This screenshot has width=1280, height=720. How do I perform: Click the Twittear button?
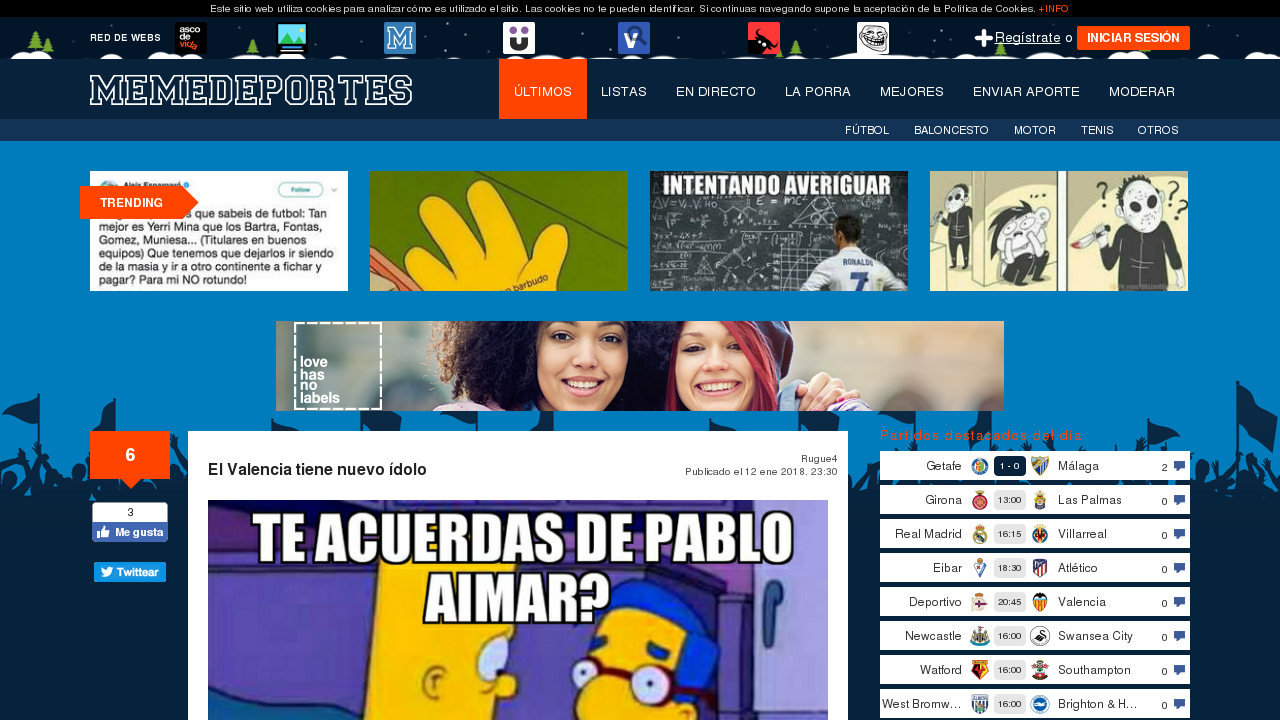(130, 572)
